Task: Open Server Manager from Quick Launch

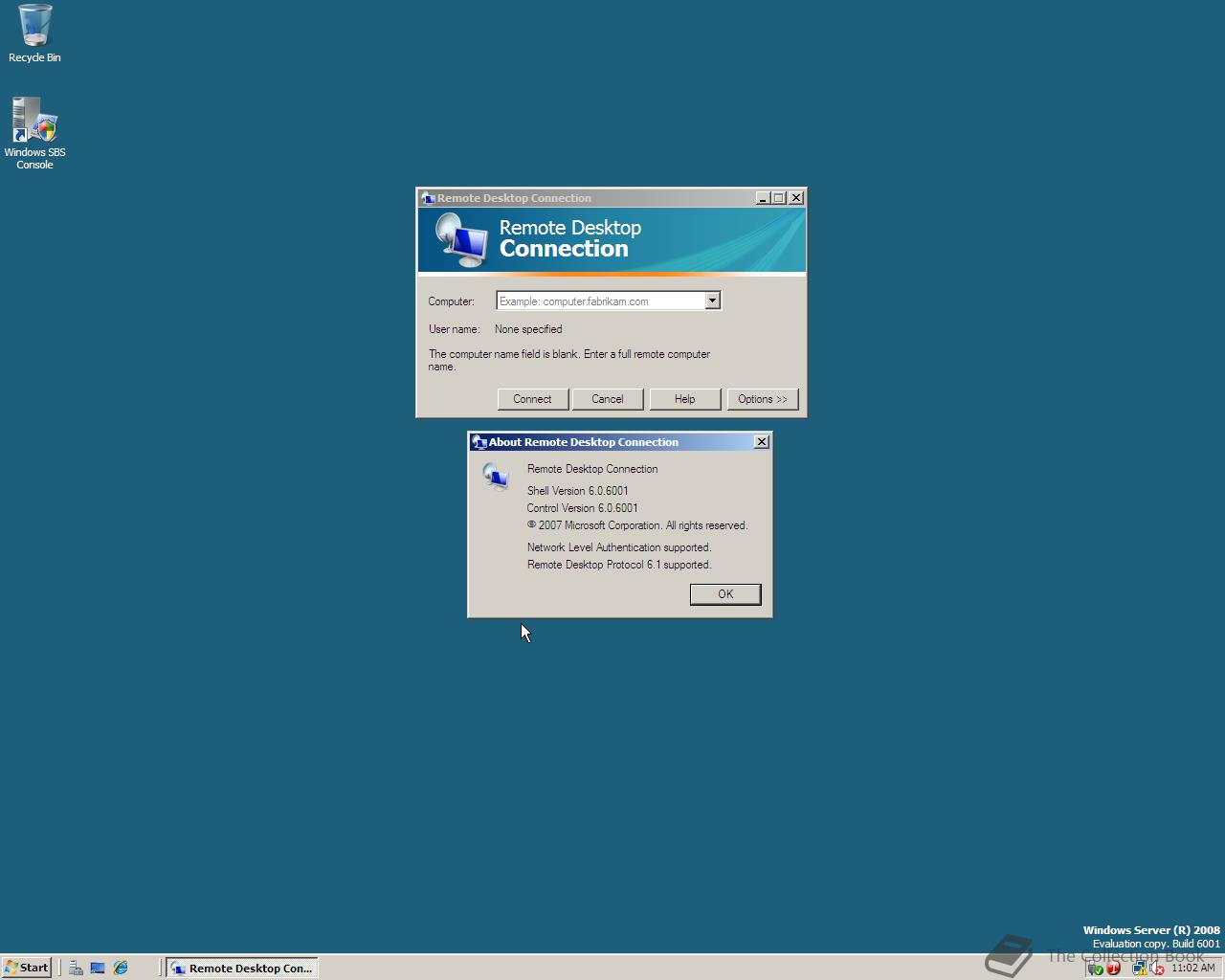Action: pyautogui.click(x=76, y=968)
